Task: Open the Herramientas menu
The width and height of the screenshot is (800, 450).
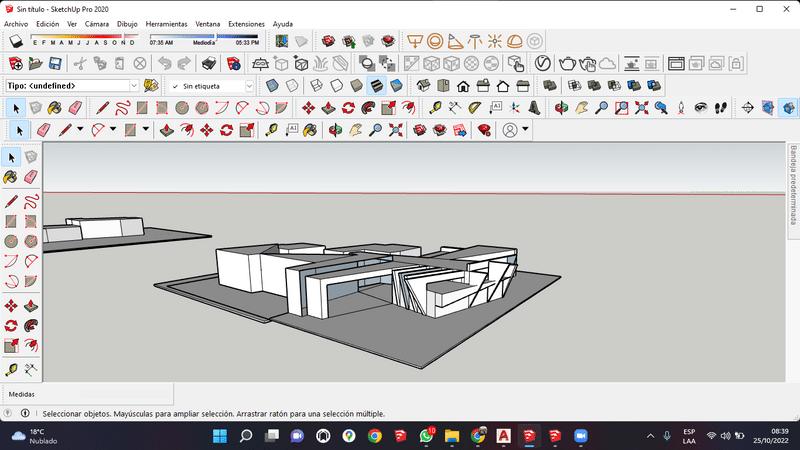Action: pos(166,24)
